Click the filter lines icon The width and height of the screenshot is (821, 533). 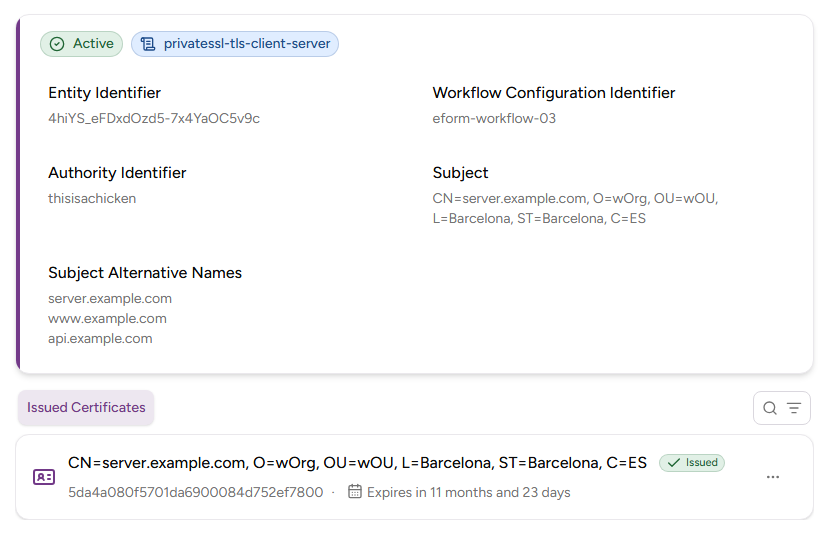pos(794,408)
